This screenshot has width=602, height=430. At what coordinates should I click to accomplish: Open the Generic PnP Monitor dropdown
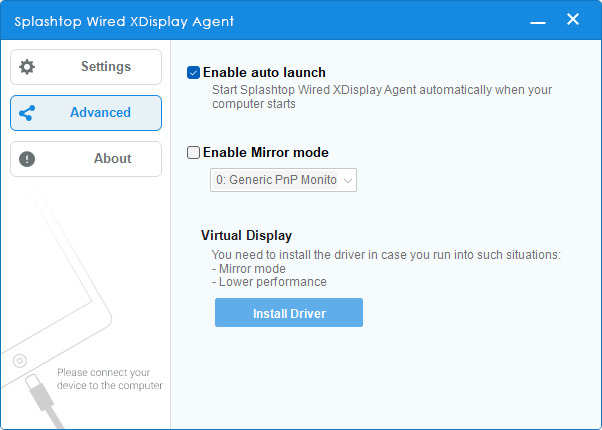[x=283, y=180]
